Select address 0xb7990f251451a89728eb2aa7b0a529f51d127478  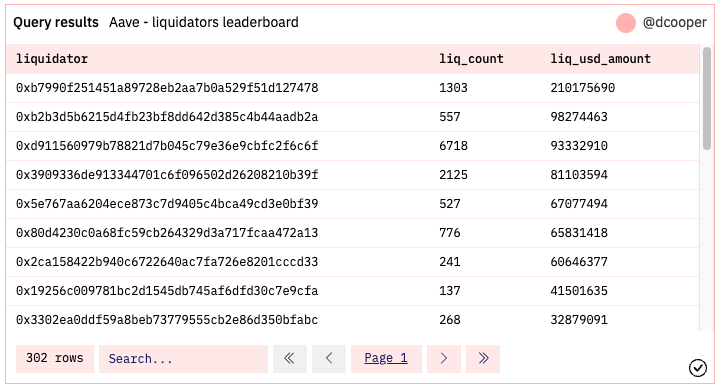pos(167,88)
